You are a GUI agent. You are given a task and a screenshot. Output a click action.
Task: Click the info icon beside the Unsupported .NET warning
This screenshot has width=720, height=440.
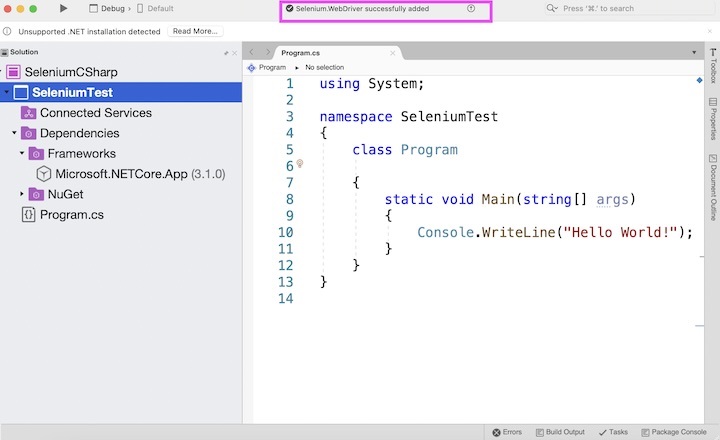click(x=7, y=31)
